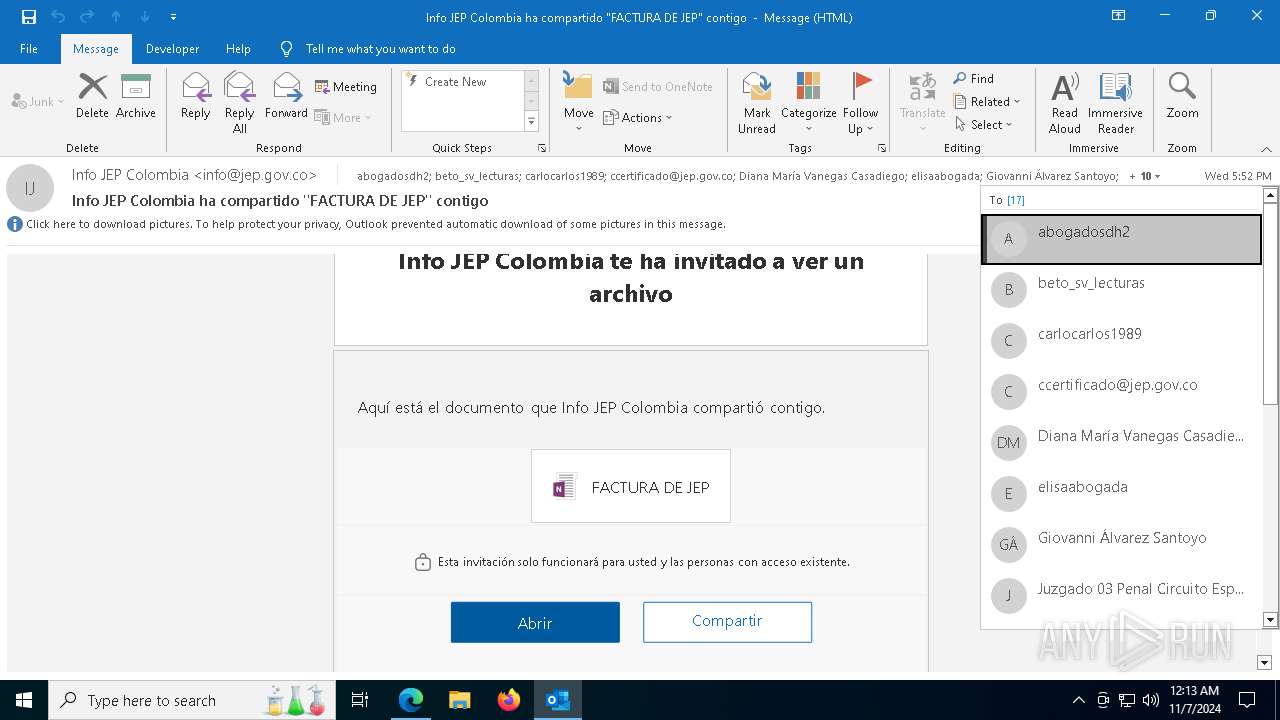Select the recipient elisaabogada
1280x720 pixels.
(1122, 494)
